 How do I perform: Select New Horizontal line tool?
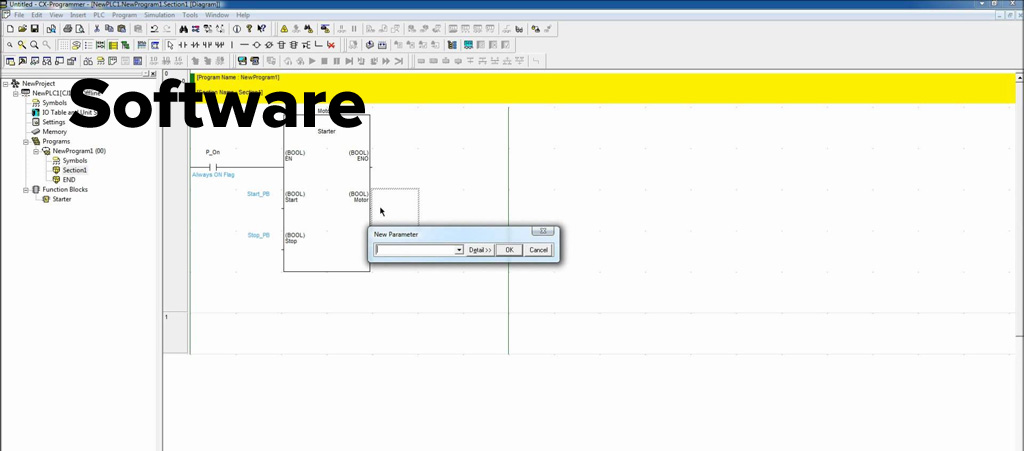(244, 45)
